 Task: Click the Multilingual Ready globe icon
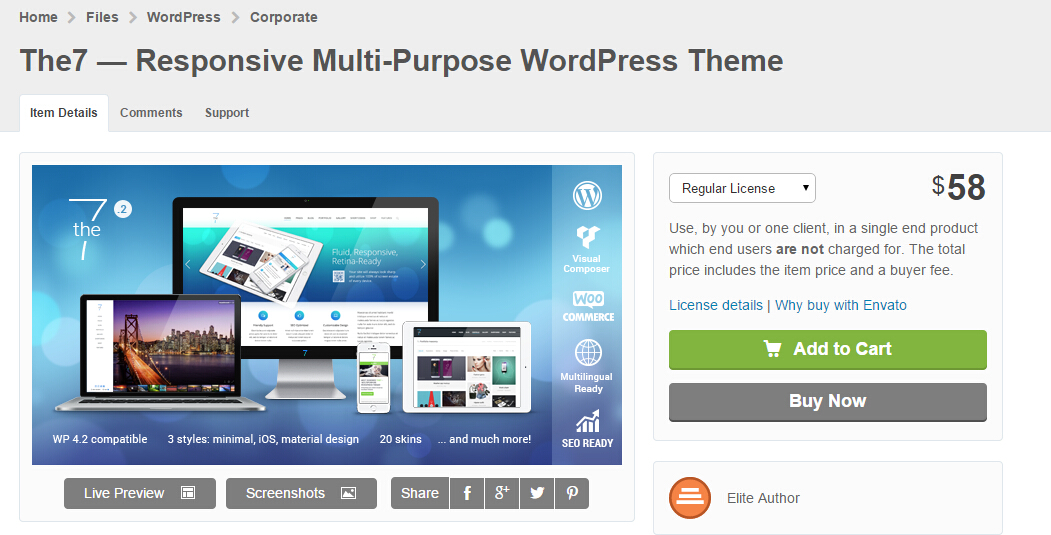587,353
